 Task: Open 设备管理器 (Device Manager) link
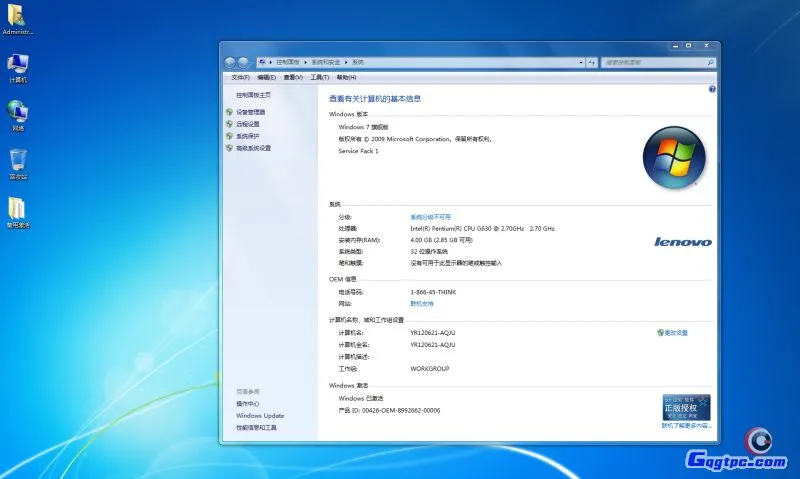click(x=251, y=112)
